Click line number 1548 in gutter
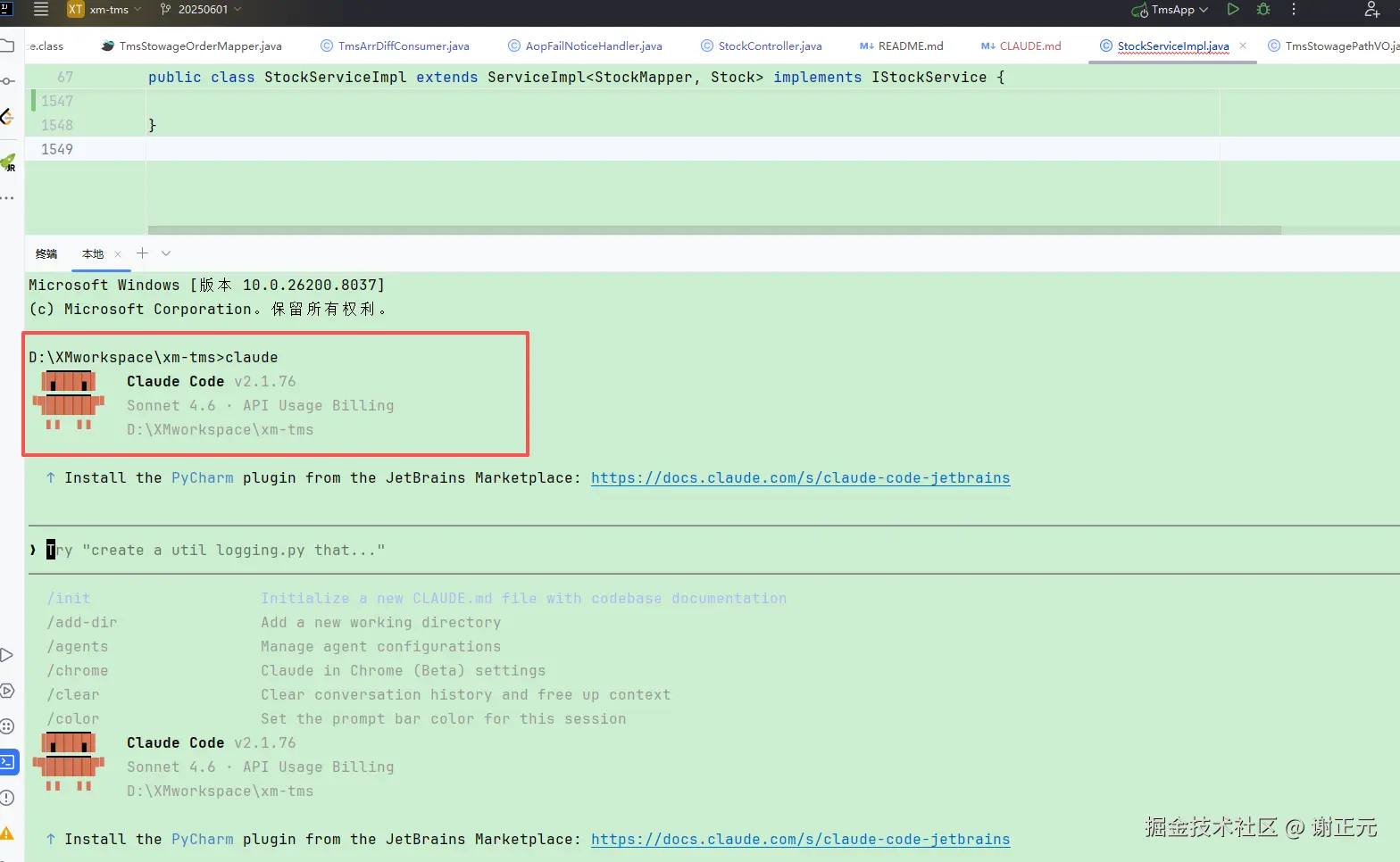This screenshot has width=1400, height=862. (57, 125)
